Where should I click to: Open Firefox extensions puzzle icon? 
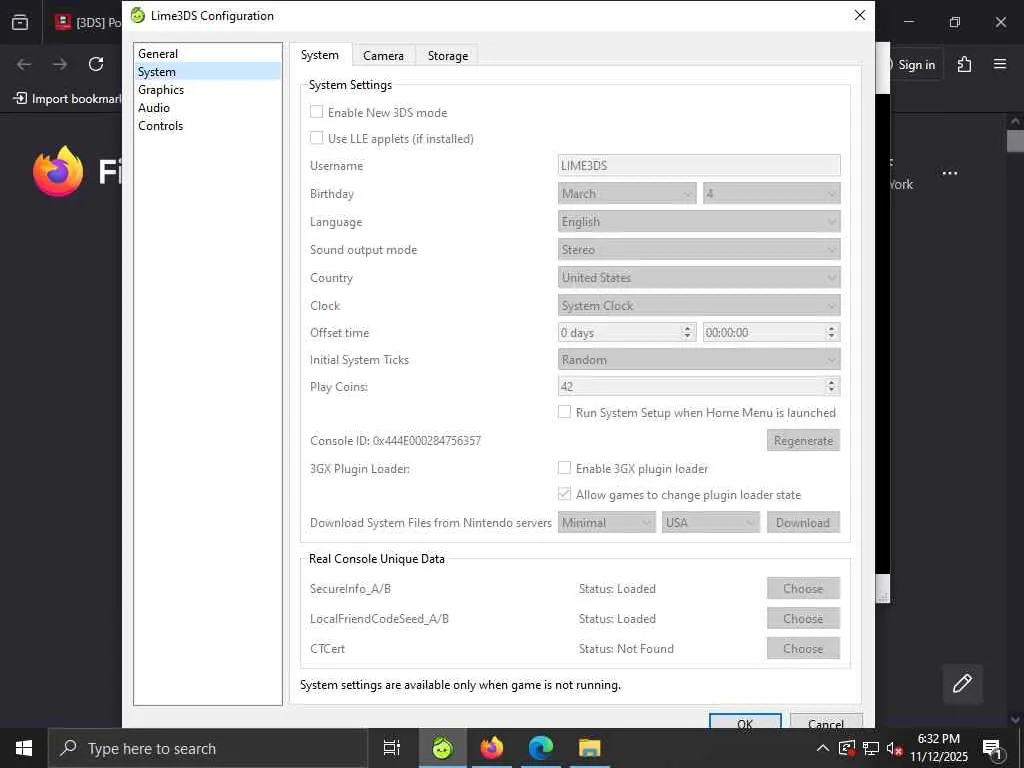tap(964, 64)
